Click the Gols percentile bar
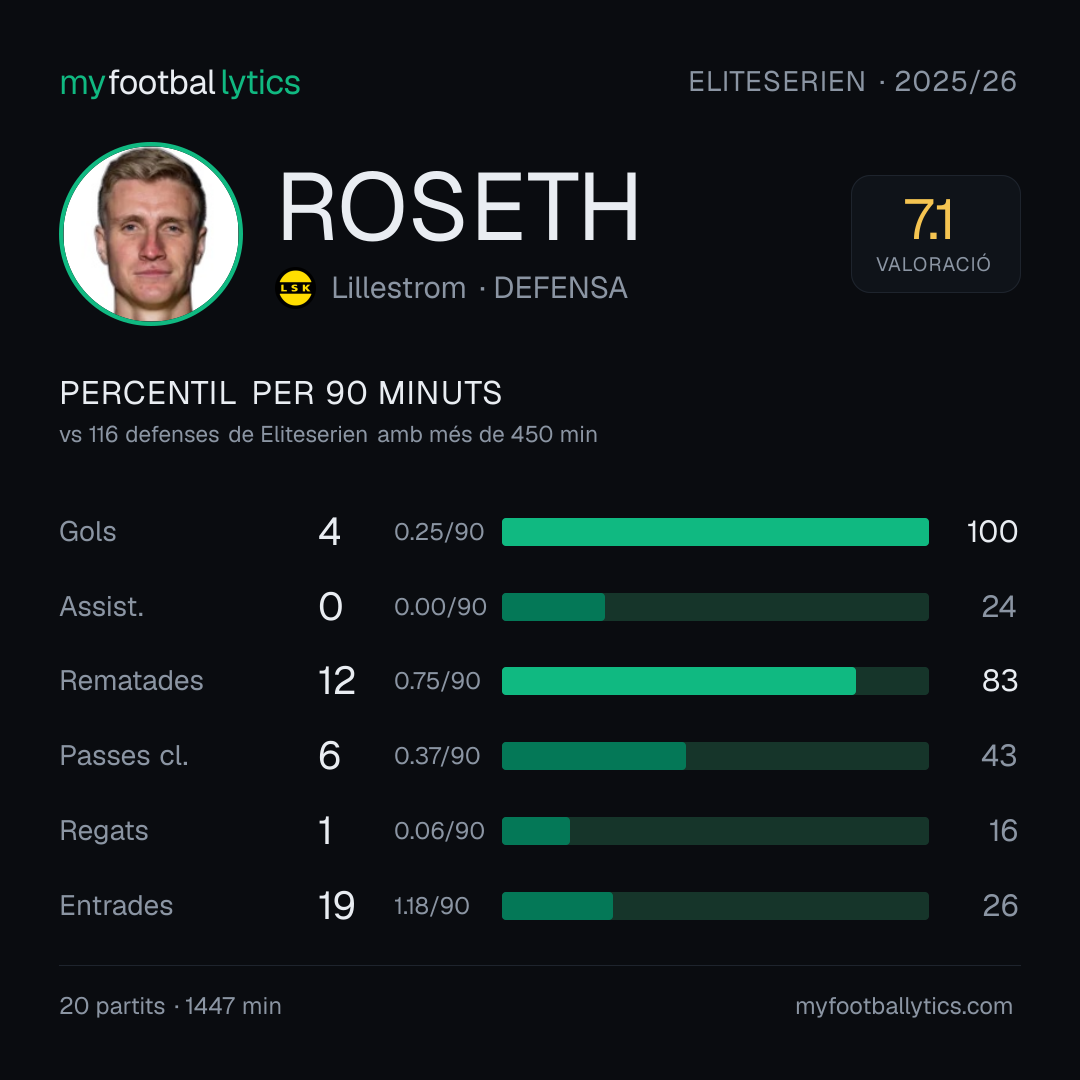The image size is (1080, 1080). click(x=715, y=532)
